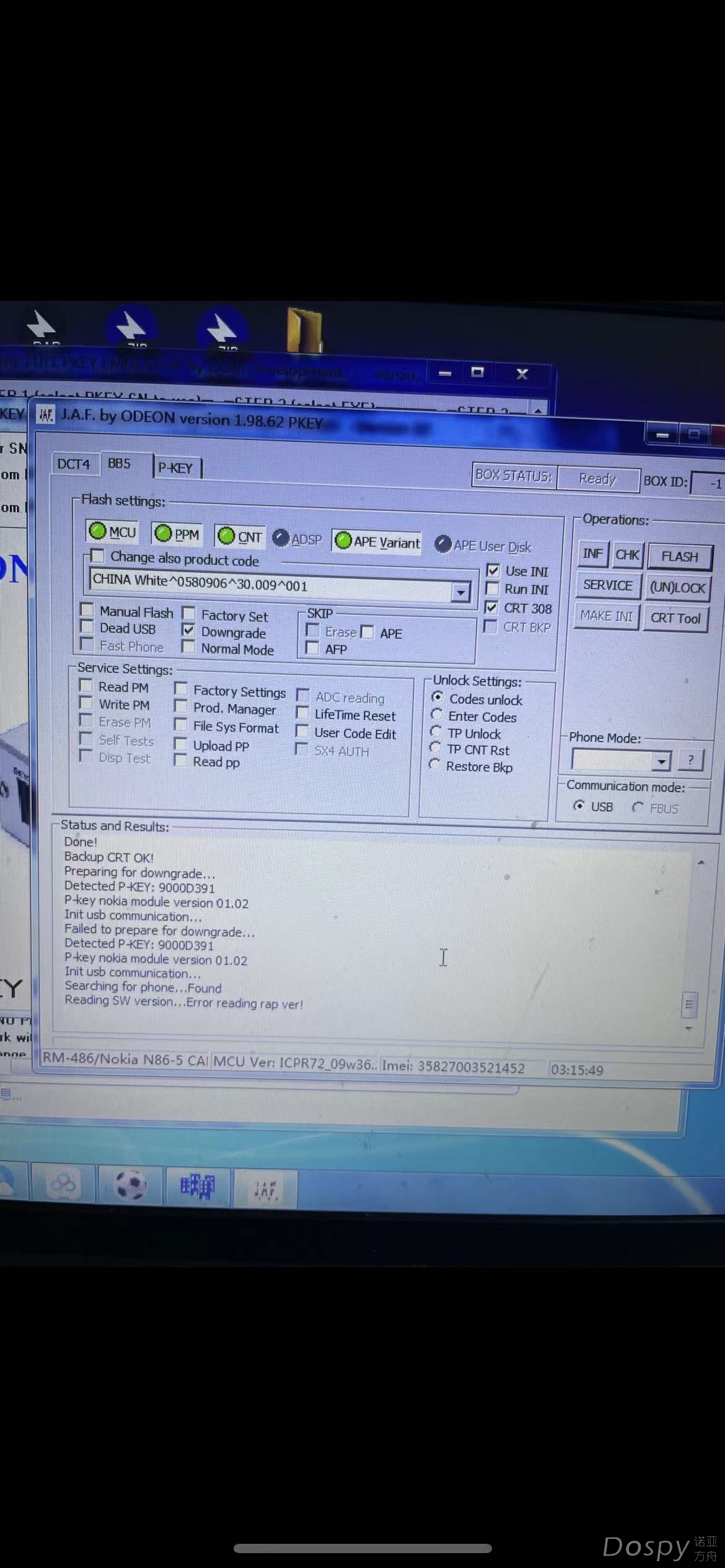Enable the File Sys Format checkbox
Image resolution: width=725 pixels, height=1568 pixels.
pyautogui.click(x=180, y=725)
